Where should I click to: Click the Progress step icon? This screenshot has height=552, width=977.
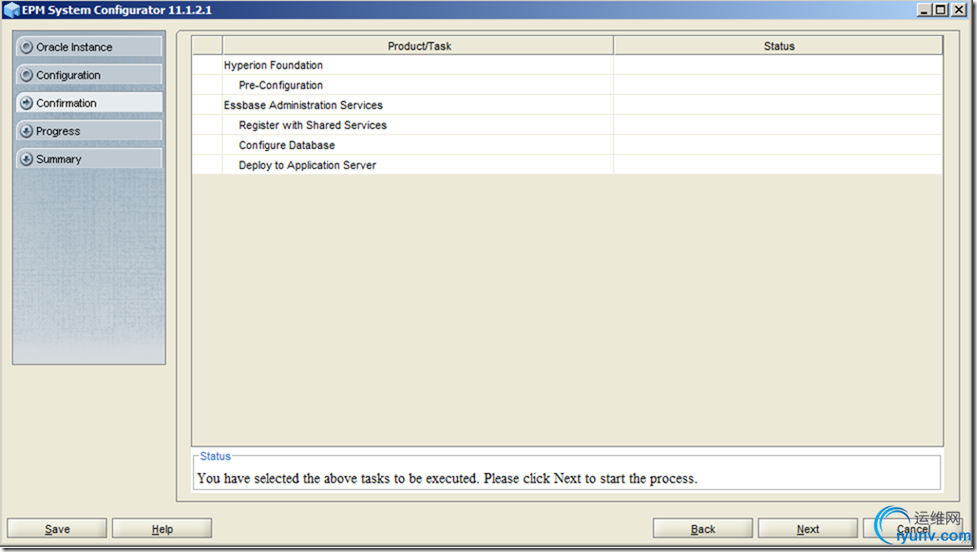pyautogui.click(x=26, y=131)
